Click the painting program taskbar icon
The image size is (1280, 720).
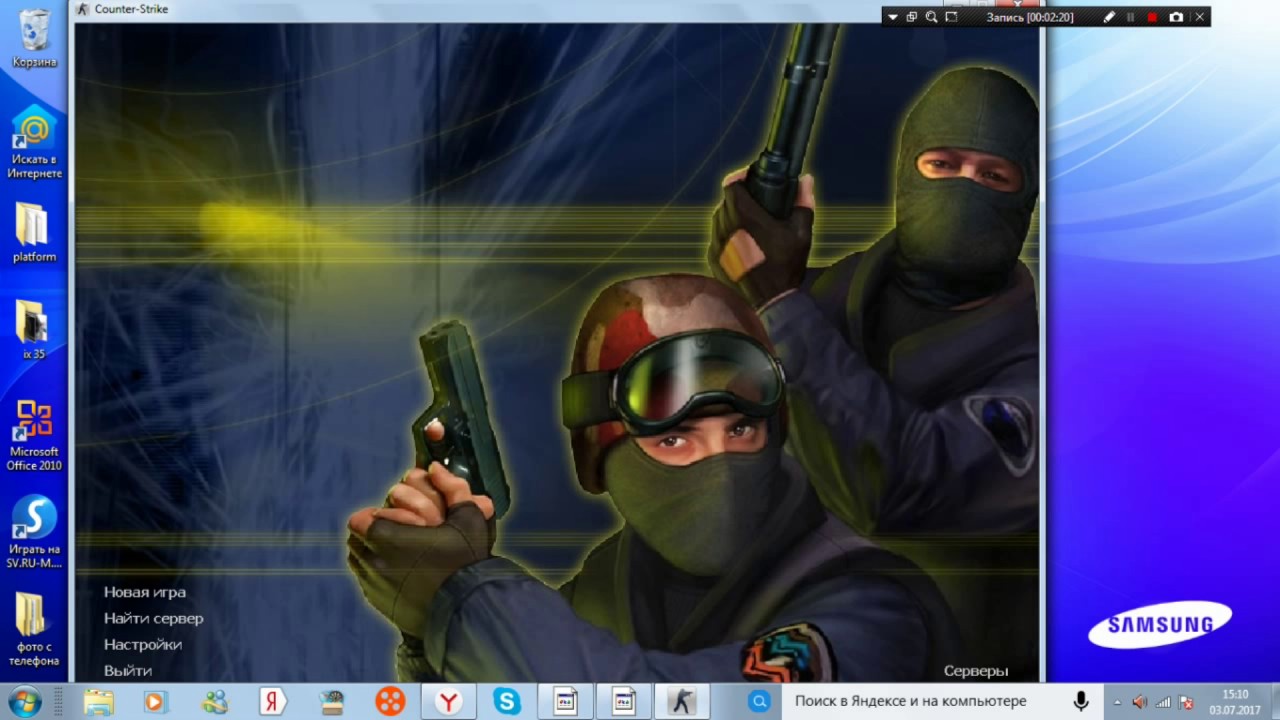331,701
